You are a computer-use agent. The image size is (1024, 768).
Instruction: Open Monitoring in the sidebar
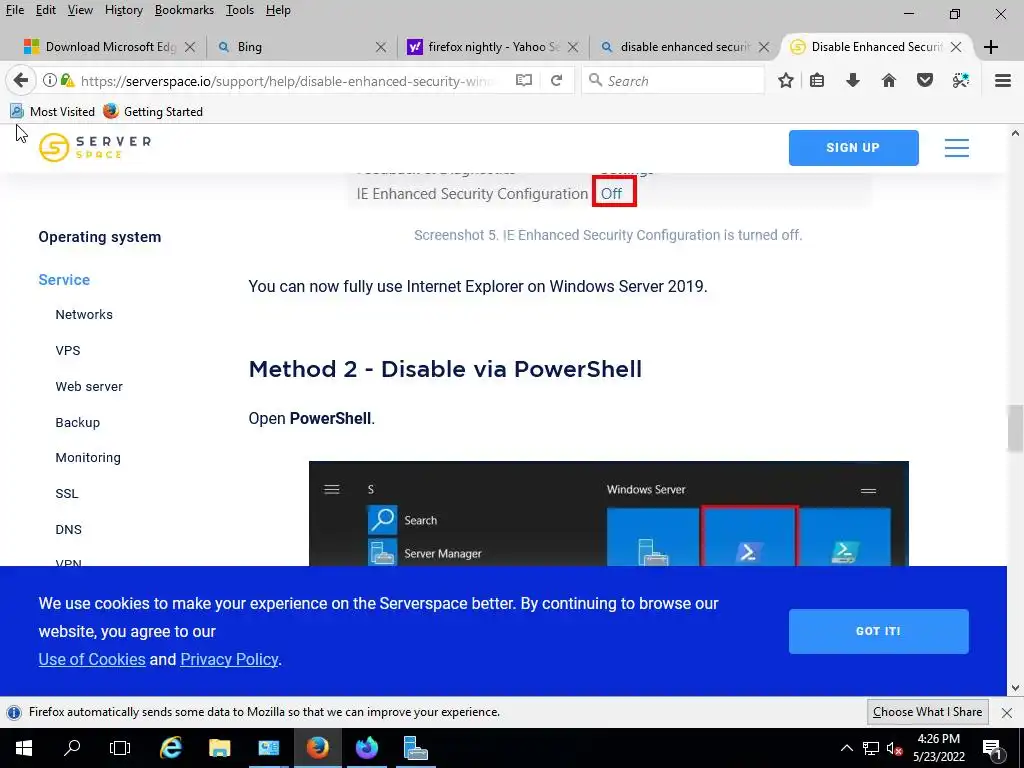[x=88, y=458]
